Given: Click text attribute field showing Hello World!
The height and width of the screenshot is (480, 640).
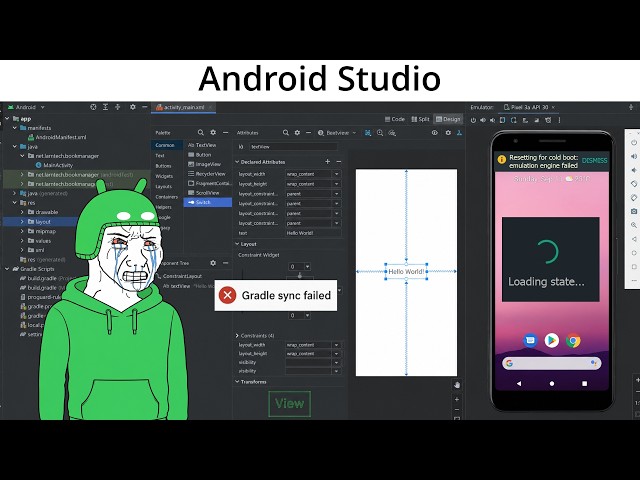Looking at the screenshot, I should [x=313, y=233].
